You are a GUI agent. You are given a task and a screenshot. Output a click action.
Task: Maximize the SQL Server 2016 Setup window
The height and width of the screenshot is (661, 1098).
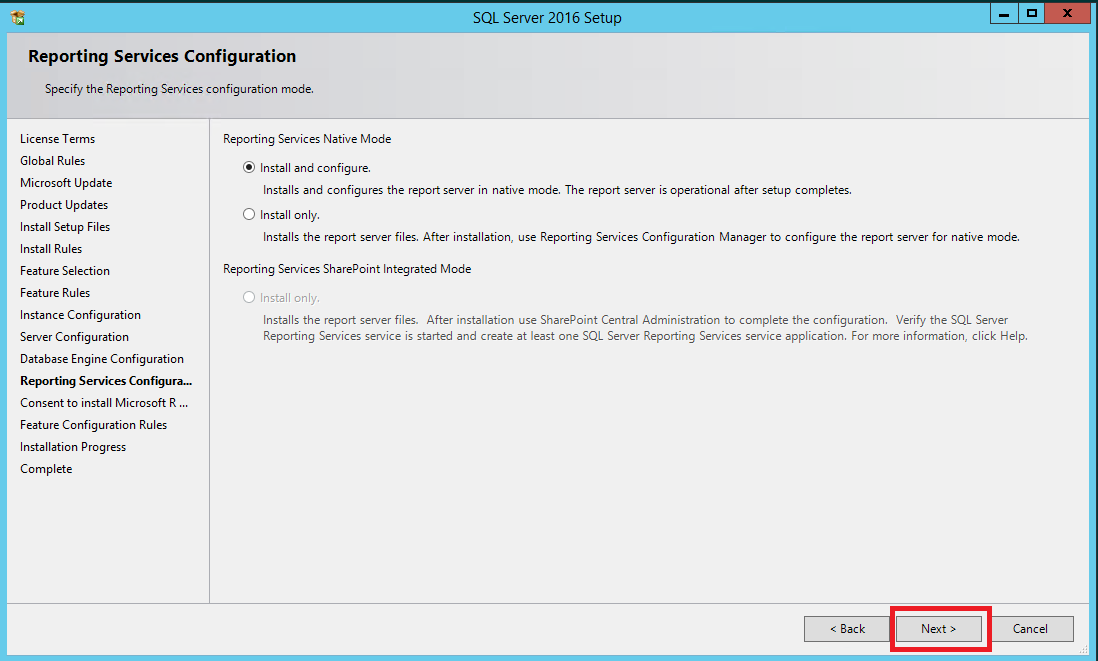coord(1031,13)
